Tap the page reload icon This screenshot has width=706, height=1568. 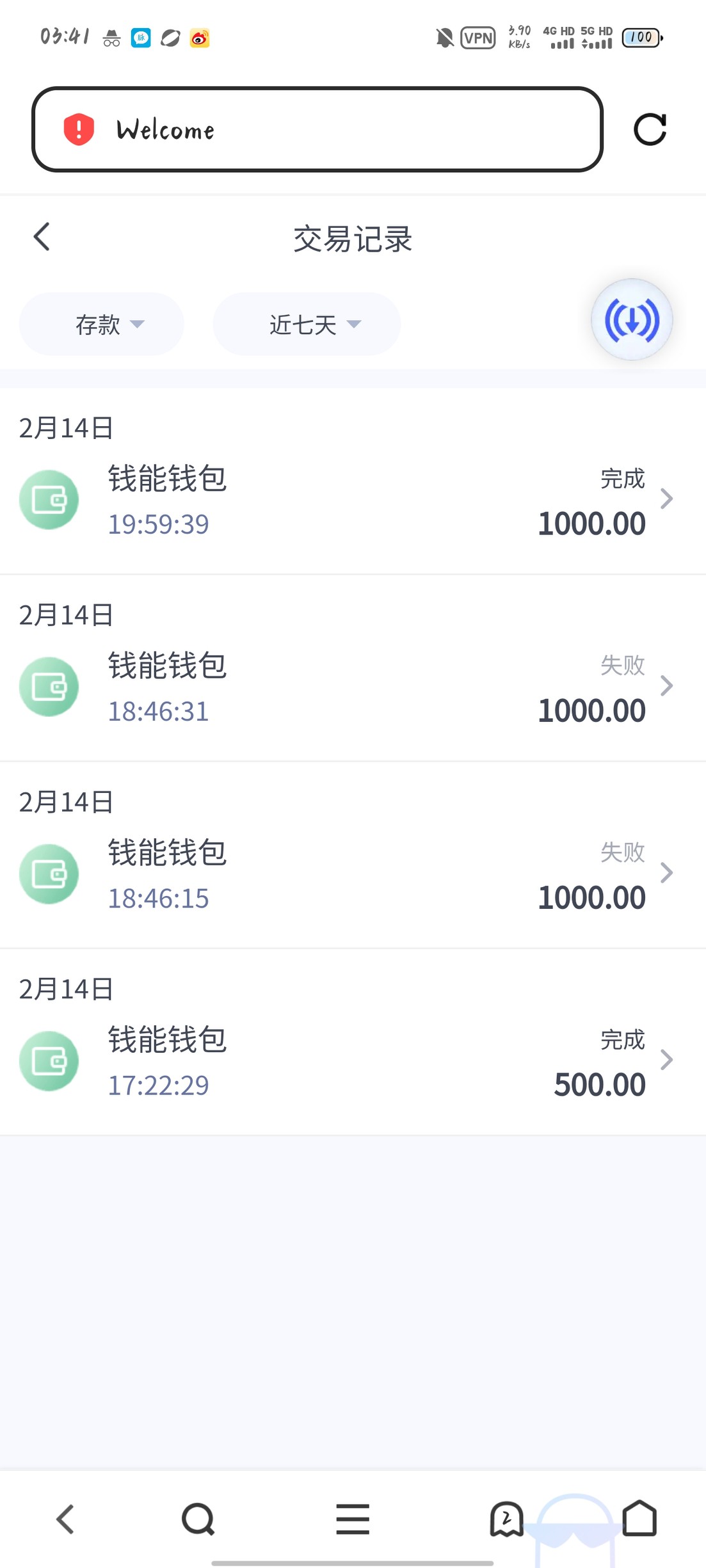pyautogui.click(x=650, y=130)
